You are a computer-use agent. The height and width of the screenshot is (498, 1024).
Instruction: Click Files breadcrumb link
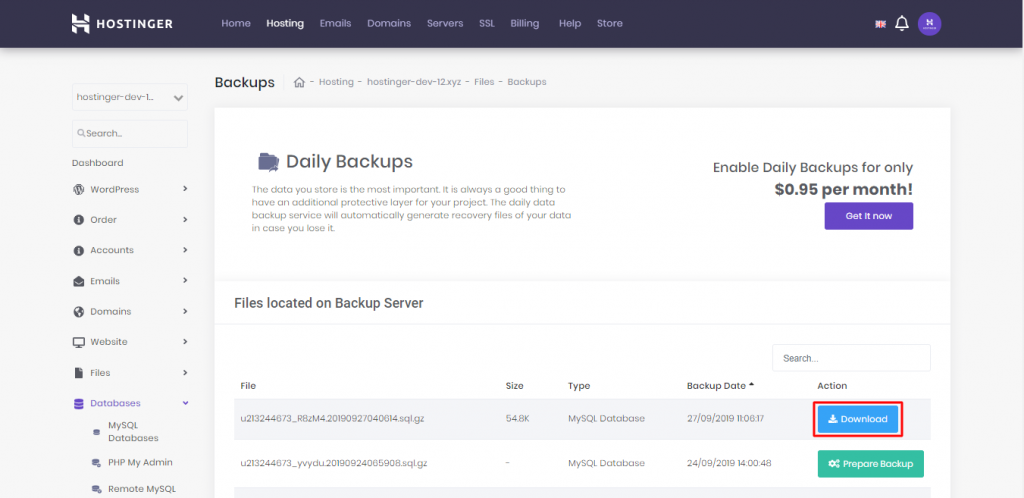click(x=484, y=82)
